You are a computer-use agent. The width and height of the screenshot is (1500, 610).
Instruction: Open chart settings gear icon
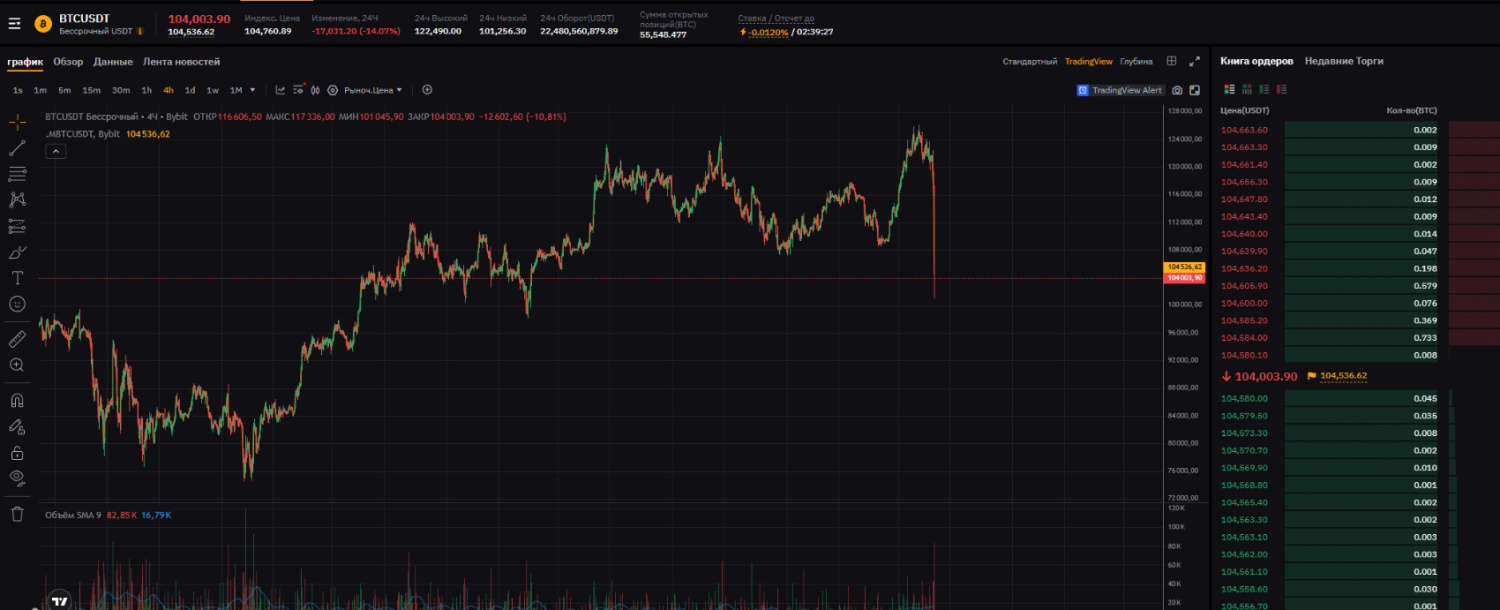click(333, 90)
